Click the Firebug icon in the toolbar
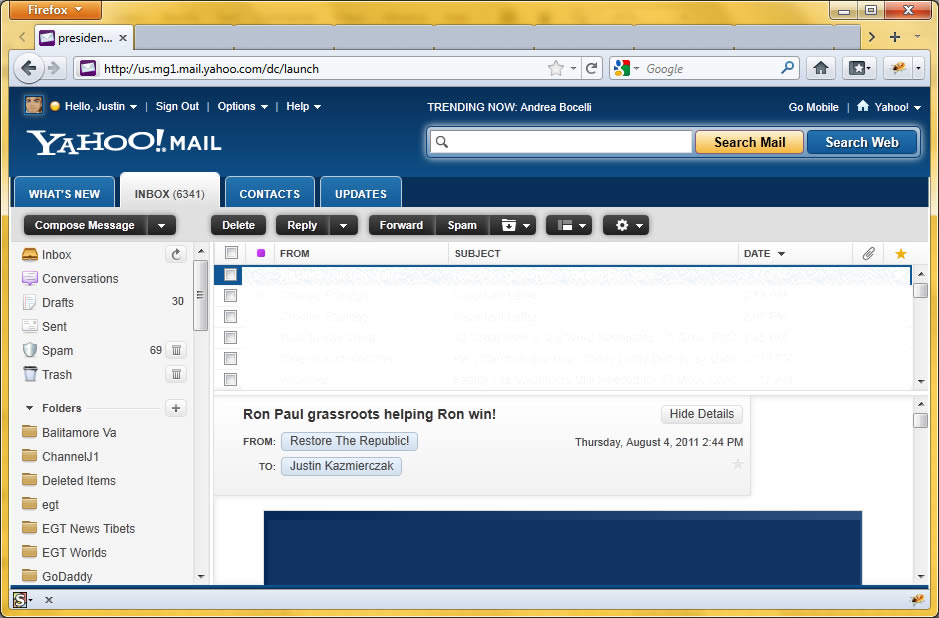 pyautogui.click(x=898, y=68)
